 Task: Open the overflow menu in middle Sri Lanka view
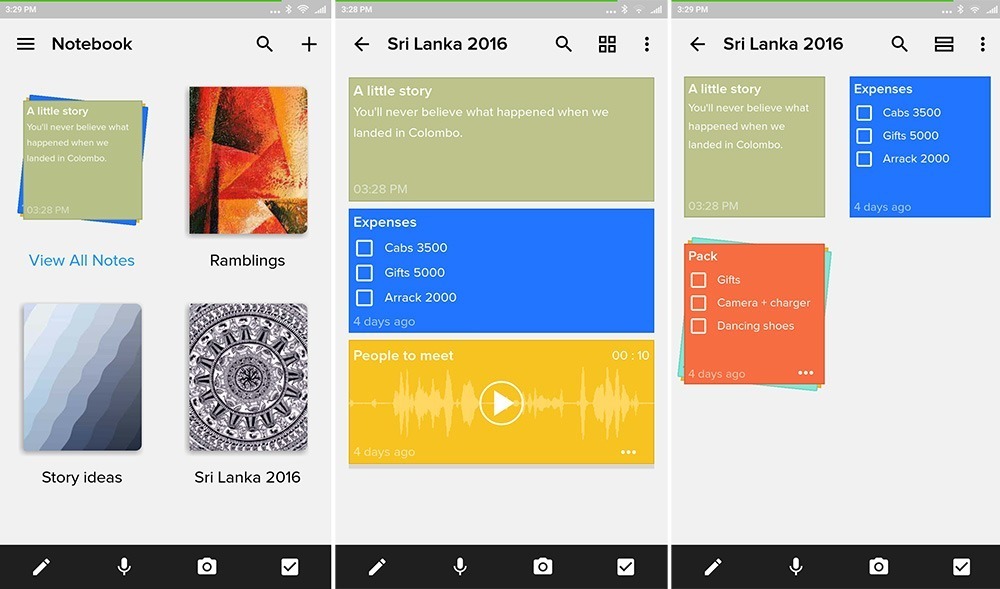(x=647, y=43)
